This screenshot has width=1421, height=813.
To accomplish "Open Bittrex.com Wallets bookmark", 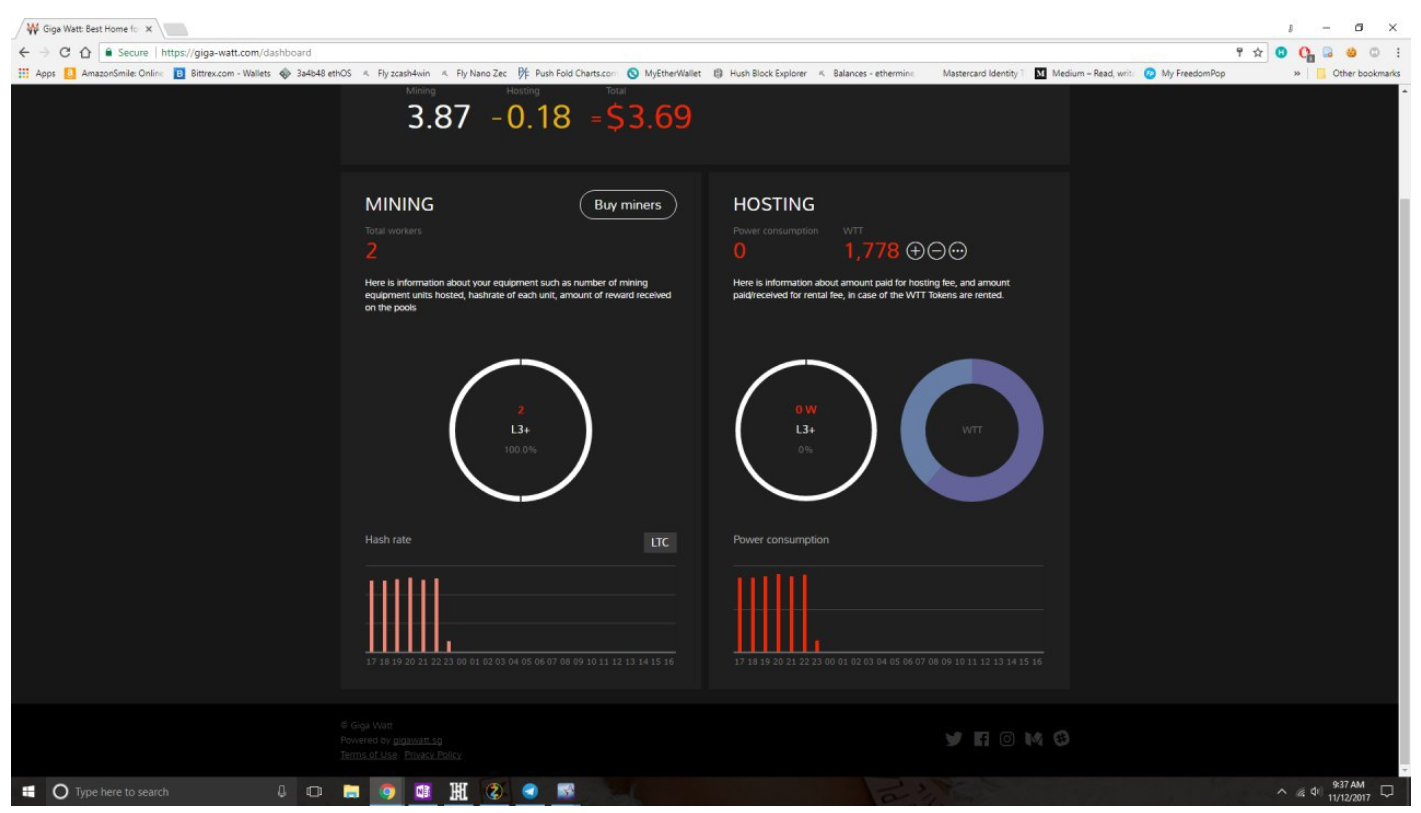I will [223, 73].
